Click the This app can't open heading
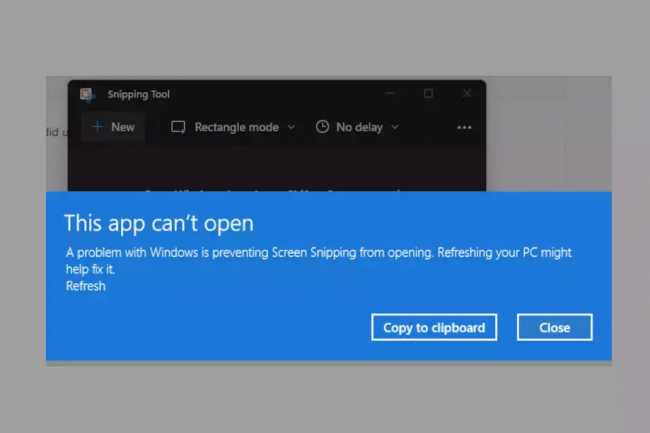This screenshot has height=433, width=650. 159,224
